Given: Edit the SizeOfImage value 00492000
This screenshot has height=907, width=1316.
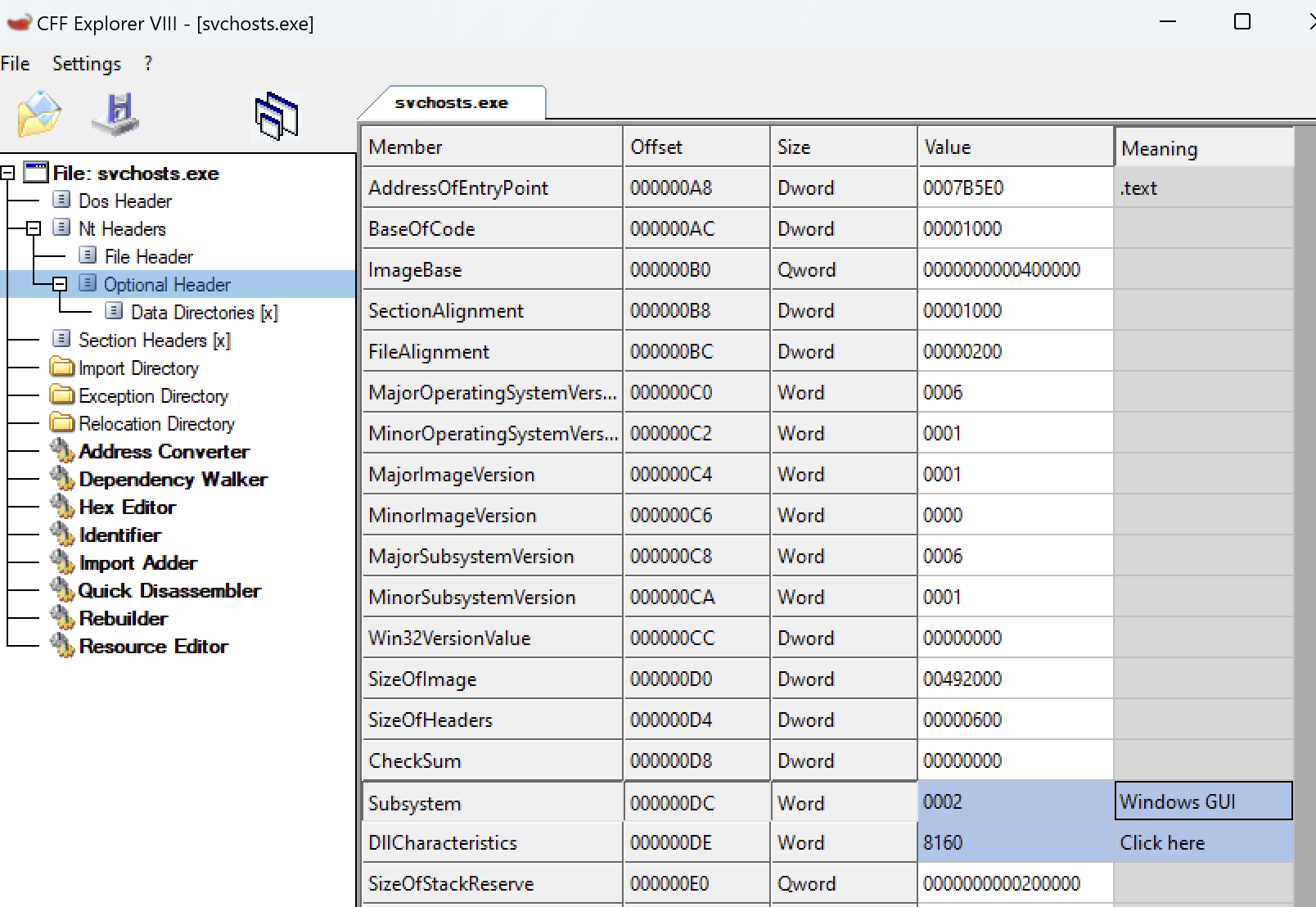Looking at the screenshot, I should pyautogui.click(x=1015, y=679).
